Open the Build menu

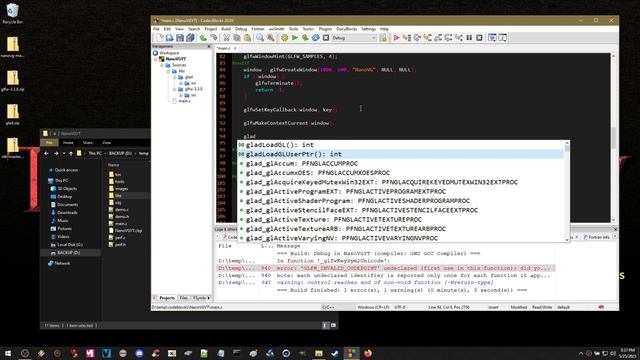(x=226, y=29)
